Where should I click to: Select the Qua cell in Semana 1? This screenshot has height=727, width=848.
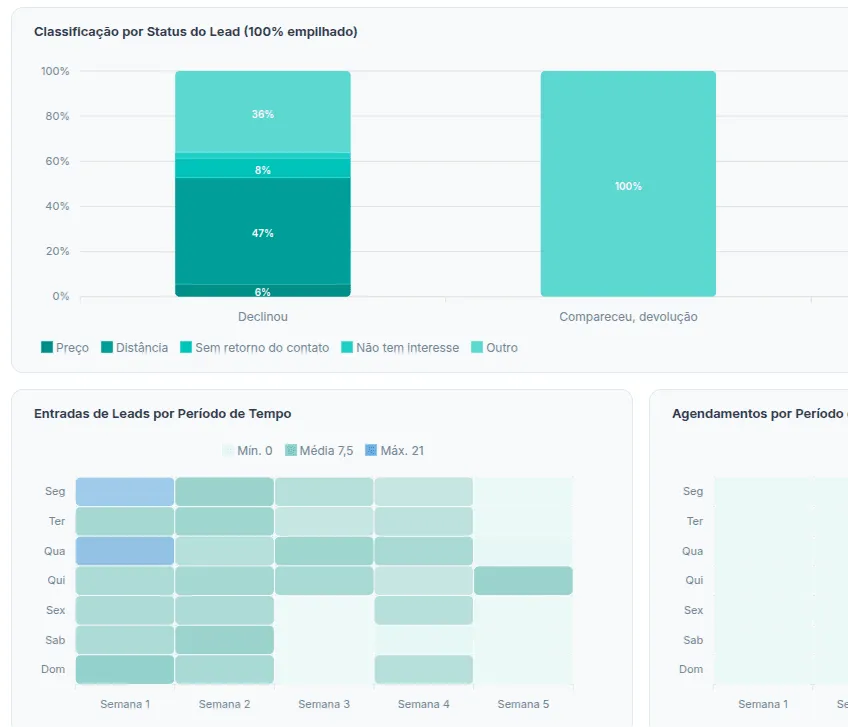[x=125, y=551]
